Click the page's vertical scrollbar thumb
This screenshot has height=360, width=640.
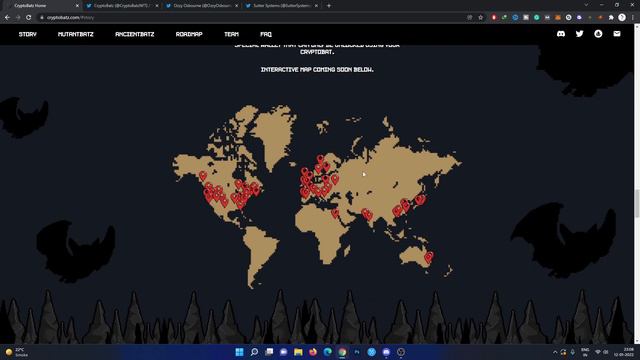click(x=637, y=204)
